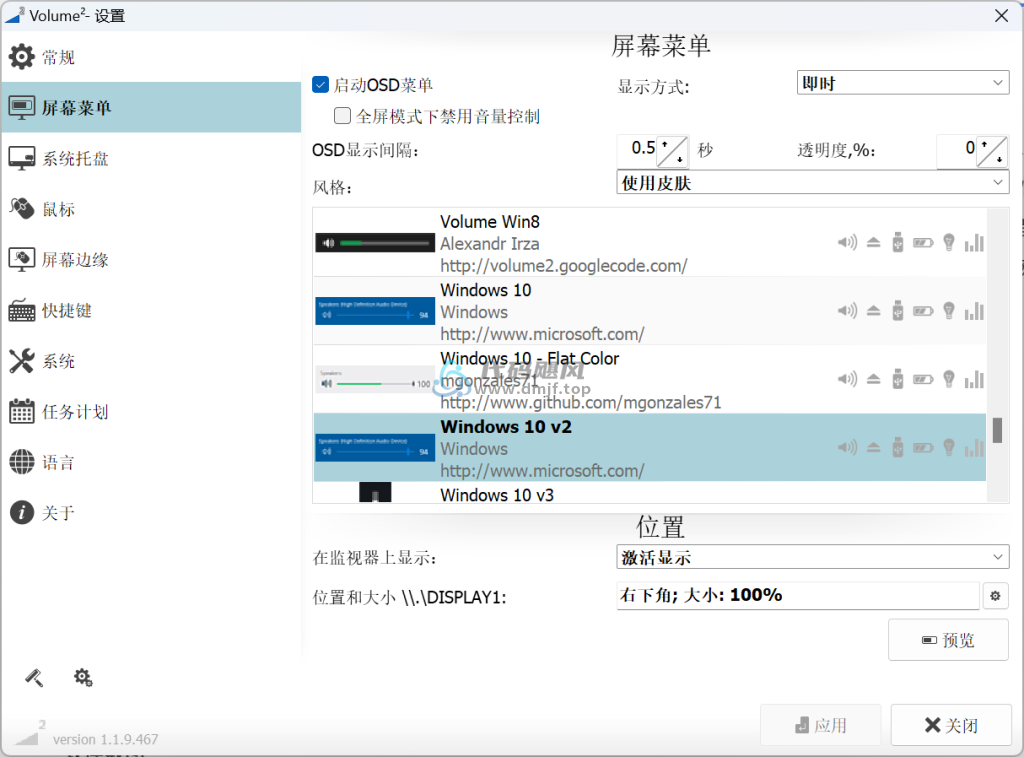Click the eject icon in Windows 10 v2 row
This screenshot has width=1024, height=757.
click(x=873, y=447)
